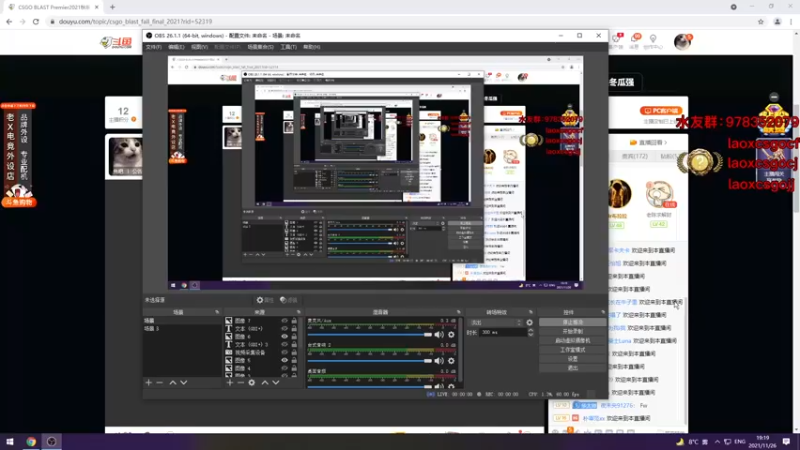The image size is (800, 450).
Task: Adjust 麦克风/Aux volume slider
Action: click(369, 335)
